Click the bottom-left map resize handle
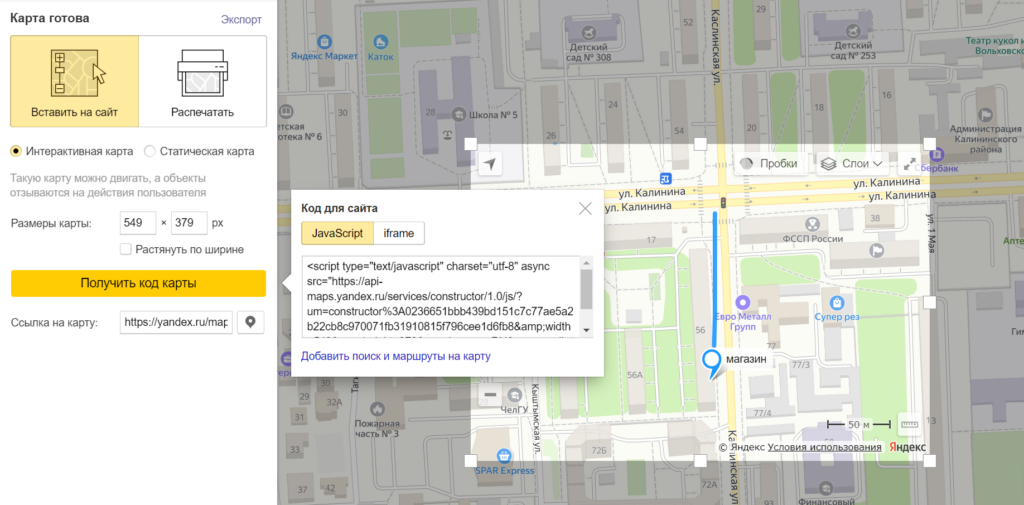The image size is (1024, 505). [x=470, y=461]
